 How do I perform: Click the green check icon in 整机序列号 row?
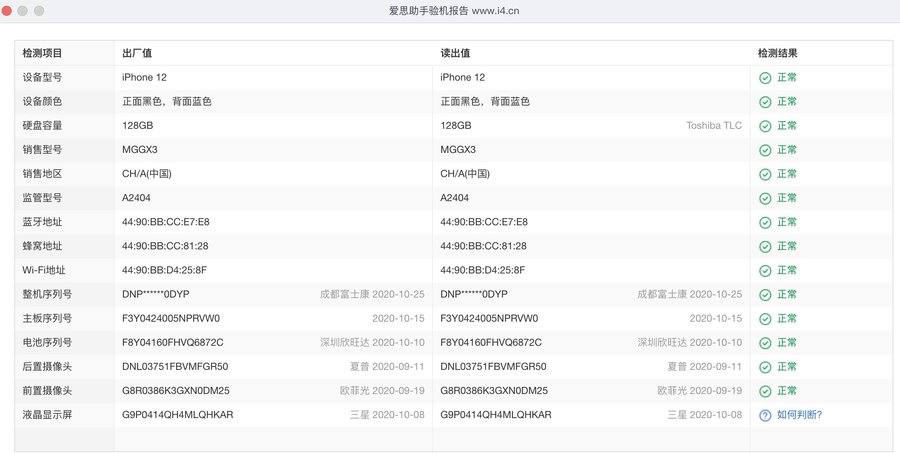click(x=765, y=295)
